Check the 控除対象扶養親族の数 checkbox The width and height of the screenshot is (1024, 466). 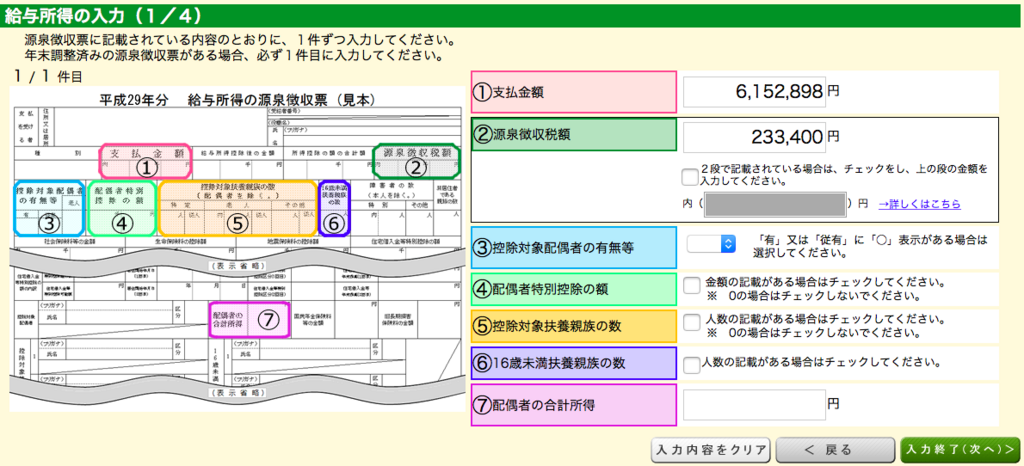690,323
